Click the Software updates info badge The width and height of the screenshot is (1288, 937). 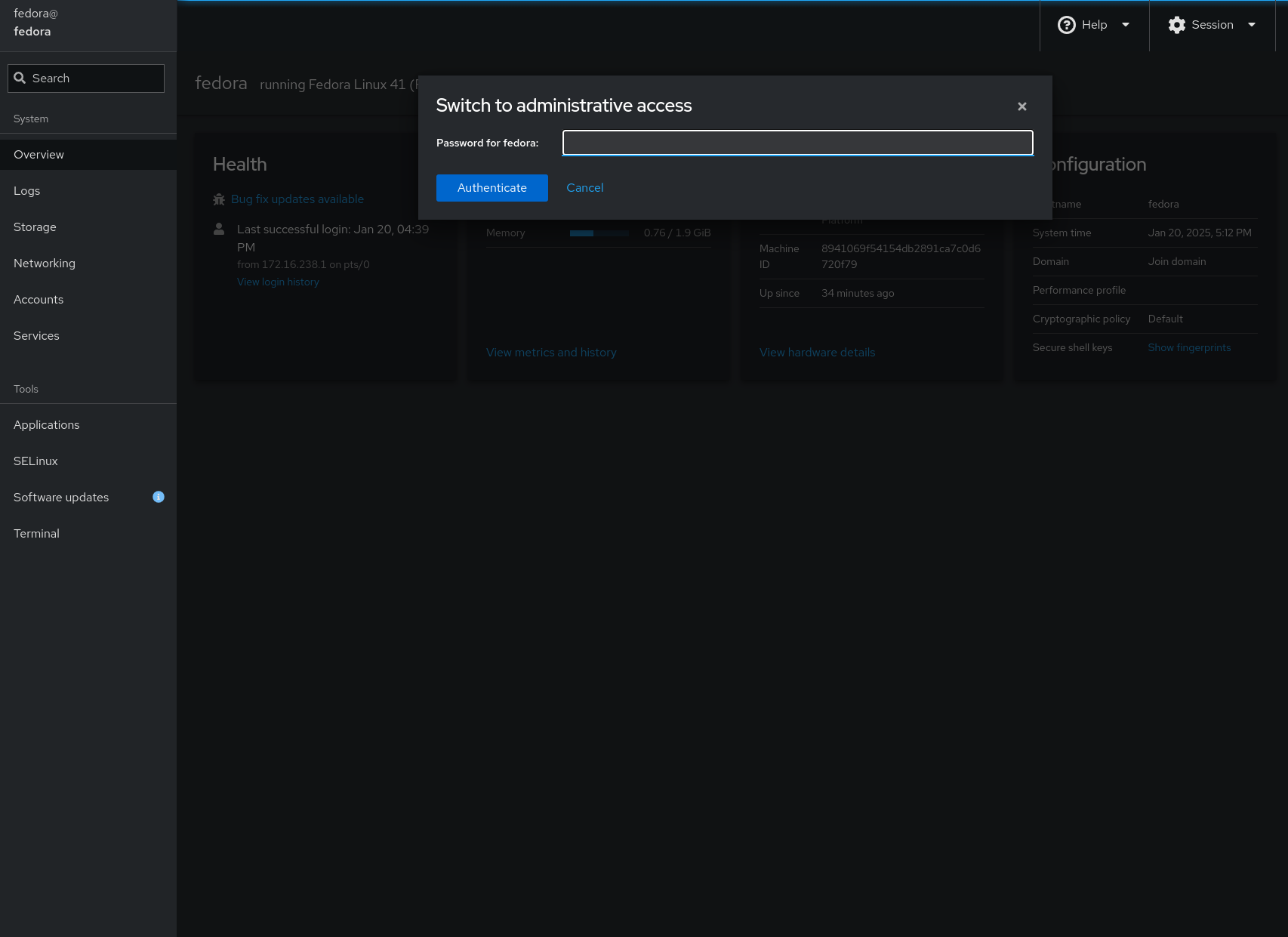159,497
